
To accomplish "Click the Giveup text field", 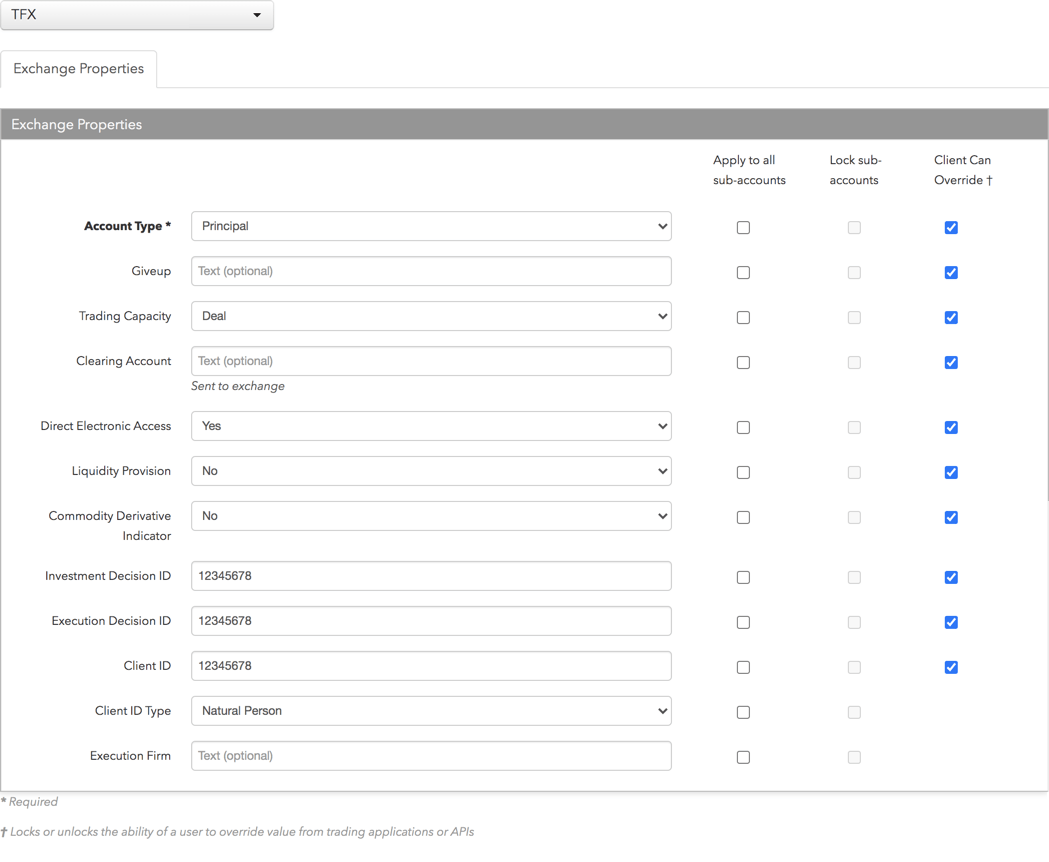I will (431, 271).
